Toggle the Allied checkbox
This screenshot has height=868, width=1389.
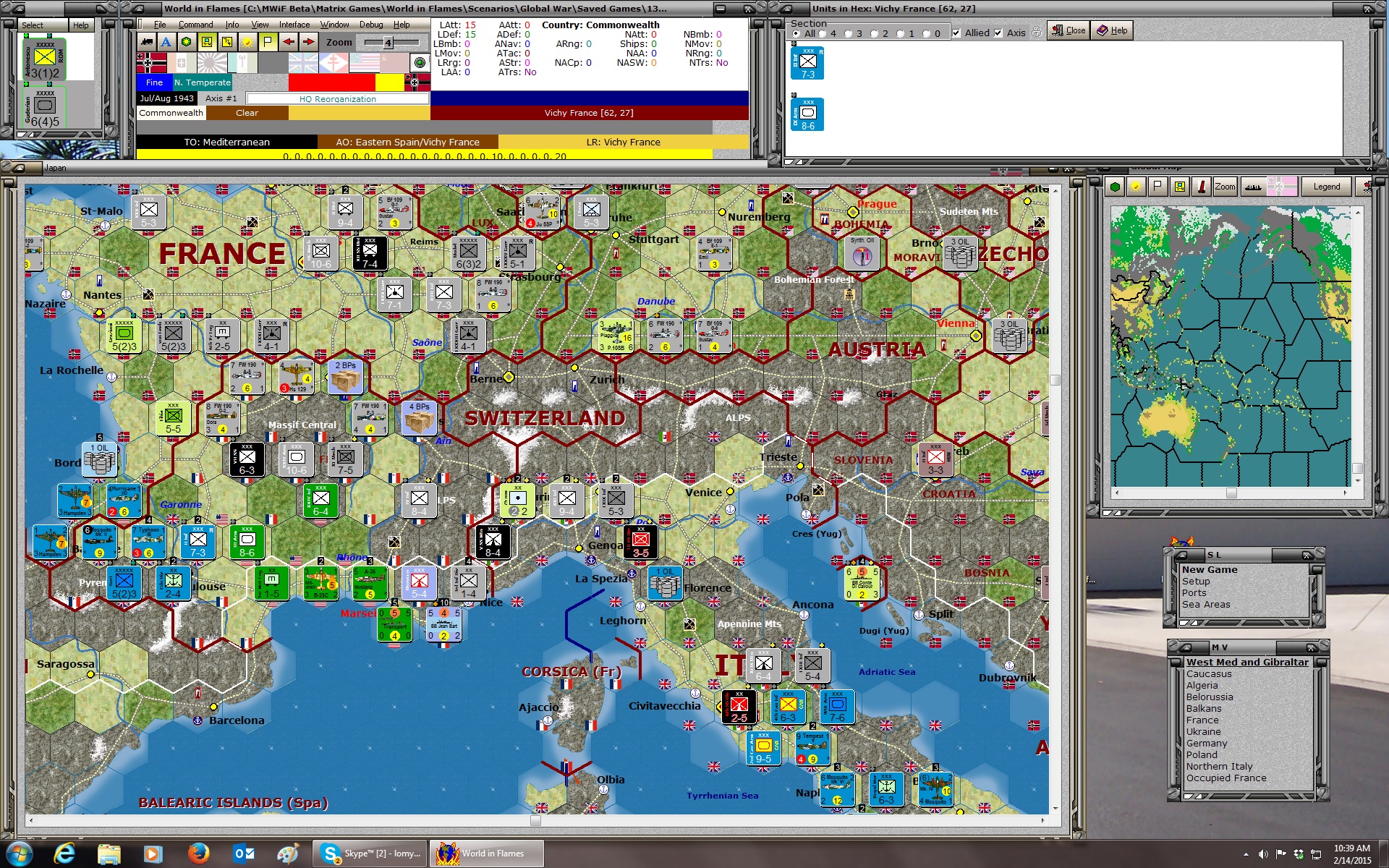[x=956, y=33]
